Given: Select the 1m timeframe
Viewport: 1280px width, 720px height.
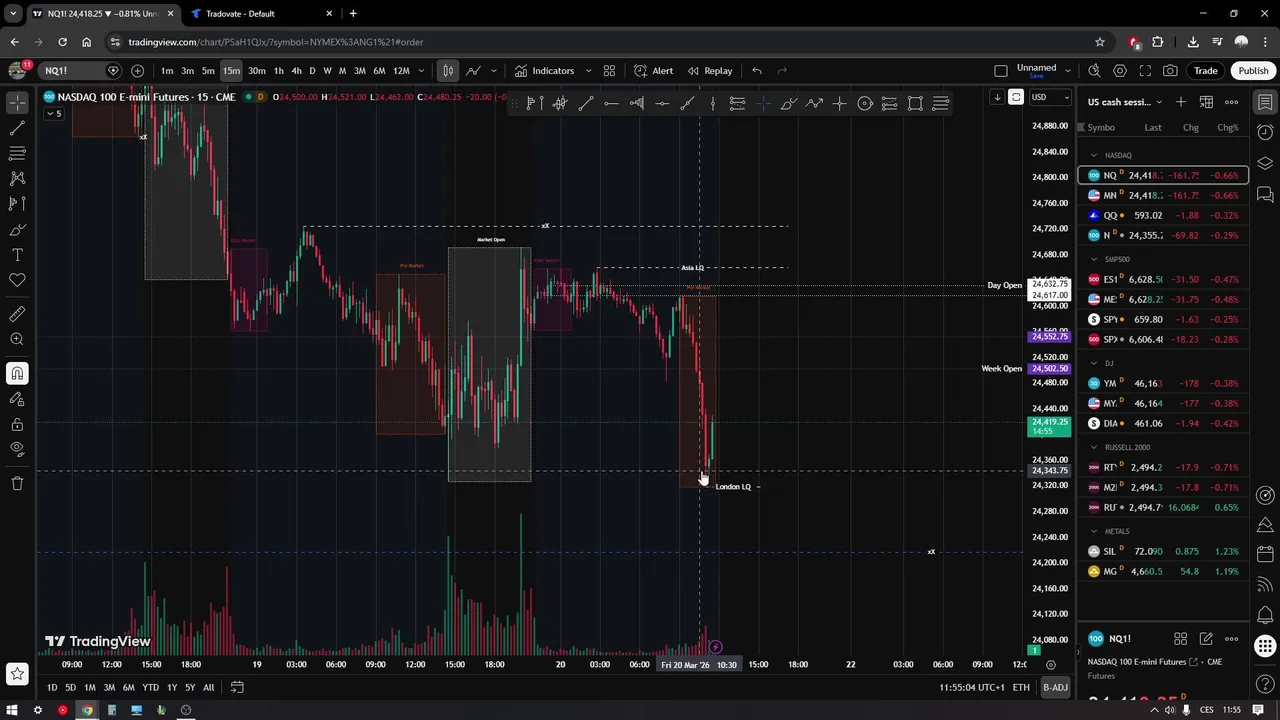Looking at the screenshot, I should 167,71.
